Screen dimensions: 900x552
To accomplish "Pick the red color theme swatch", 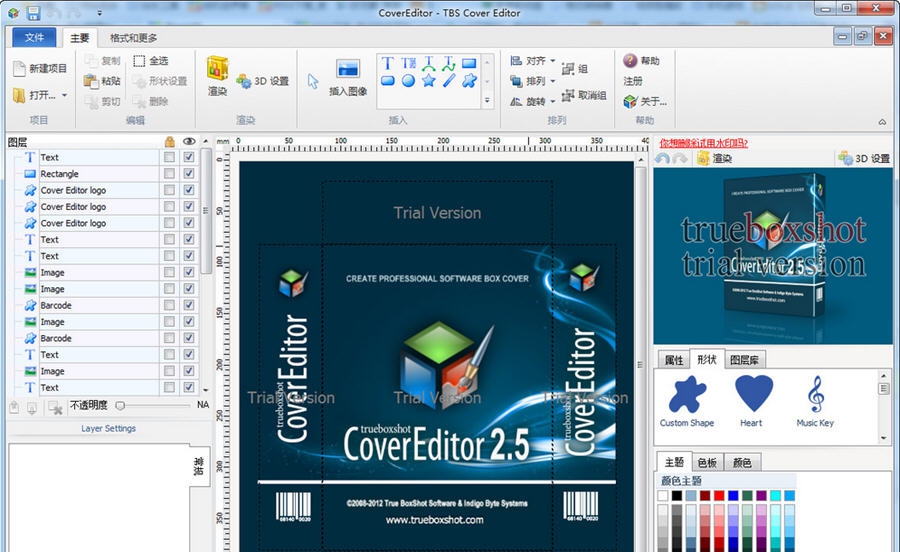I will tap(719, 495).
